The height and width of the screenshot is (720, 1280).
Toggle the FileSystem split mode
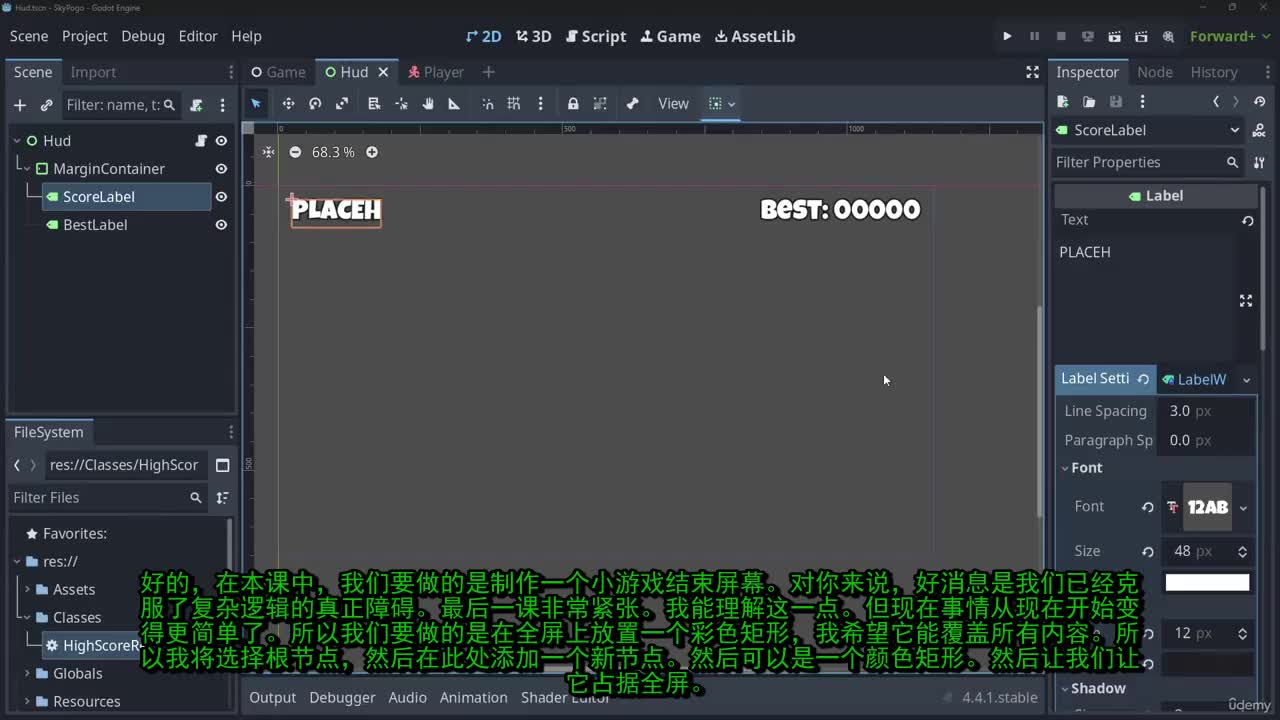223,465
